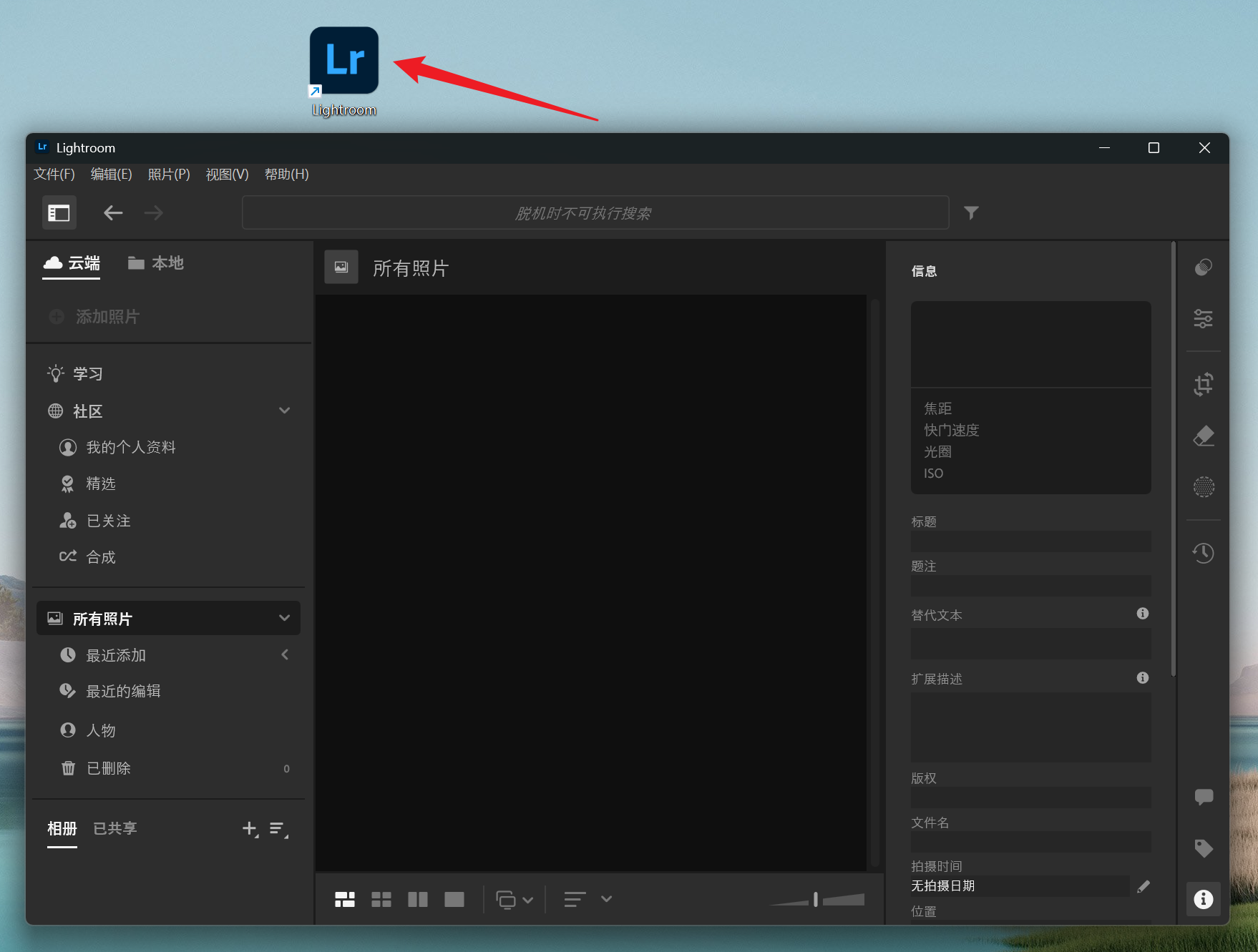Viewport: 1258px width, 952px height.
Task: Open the 精选 community feed
Action: pos(87,484)
